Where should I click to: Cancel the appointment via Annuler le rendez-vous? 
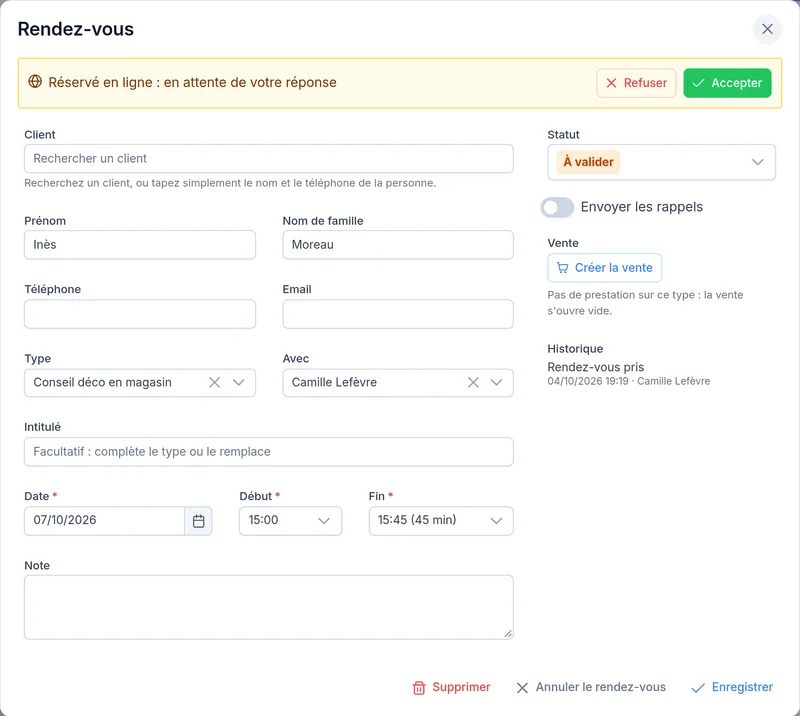591,687
